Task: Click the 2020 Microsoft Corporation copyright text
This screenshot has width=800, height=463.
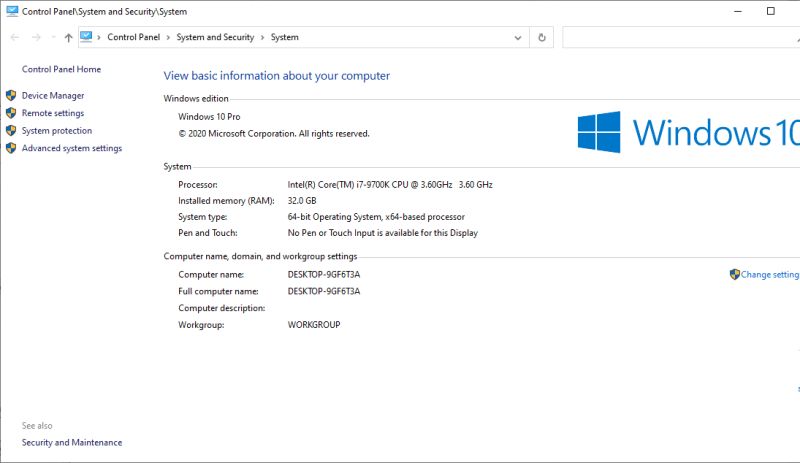Action: pos(273,134)
